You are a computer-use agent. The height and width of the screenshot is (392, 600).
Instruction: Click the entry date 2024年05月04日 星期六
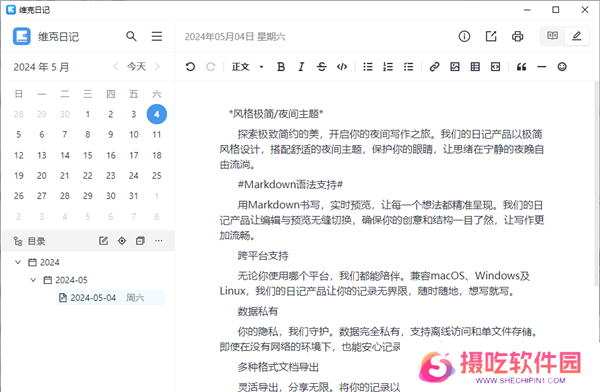click(x=235, y=37)
